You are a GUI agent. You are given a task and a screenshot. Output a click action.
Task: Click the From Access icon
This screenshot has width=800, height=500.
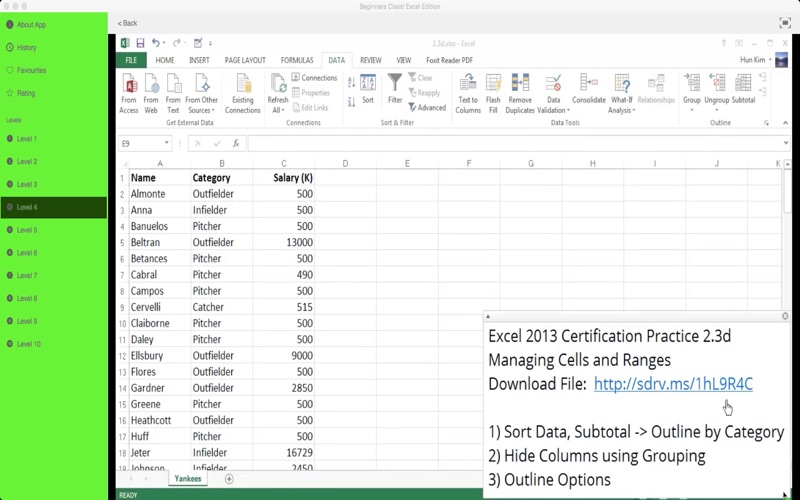tap(129, 94)
